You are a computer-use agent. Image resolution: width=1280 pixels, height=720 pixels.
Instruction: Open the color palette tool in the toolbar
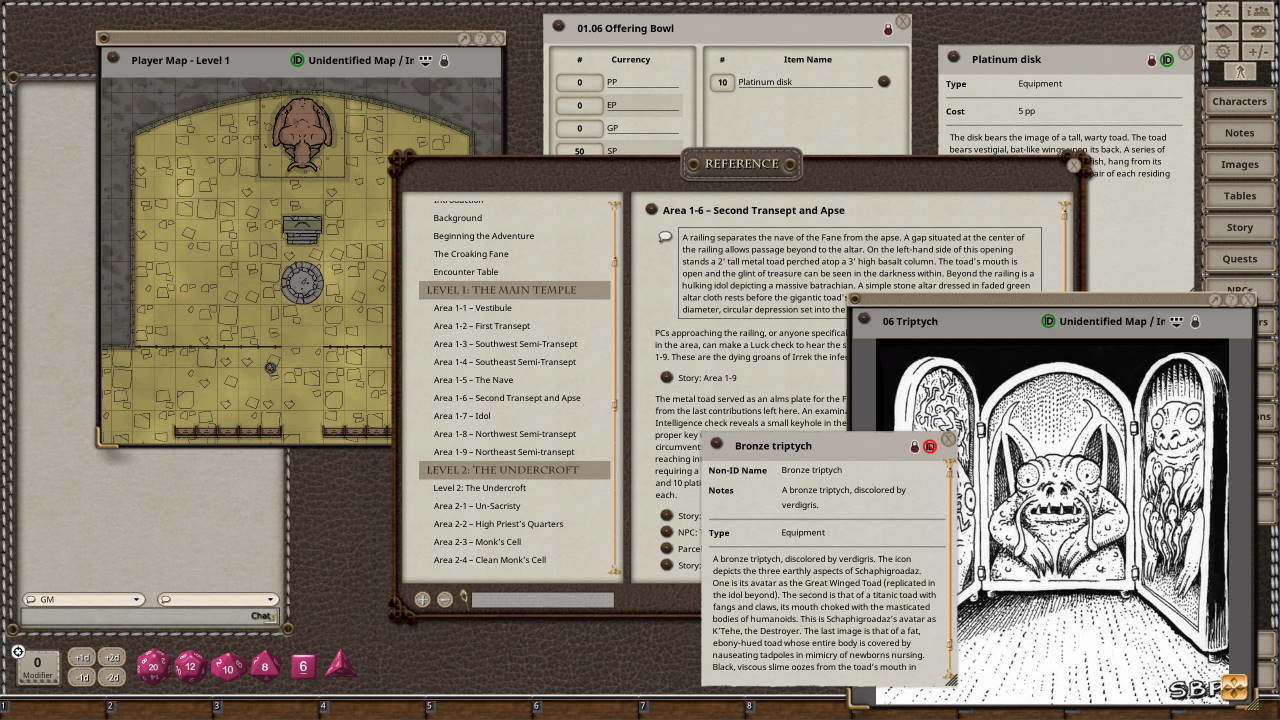[x=1257, y=31]
